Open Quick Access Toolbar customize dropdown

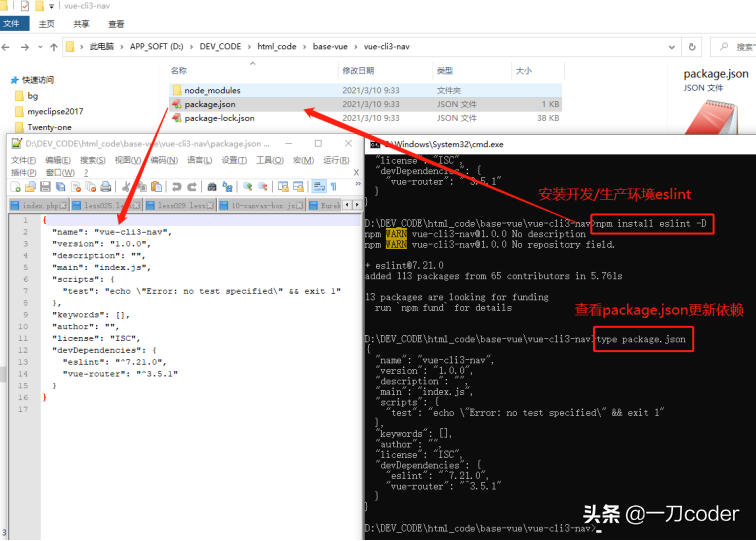(52, 6)
